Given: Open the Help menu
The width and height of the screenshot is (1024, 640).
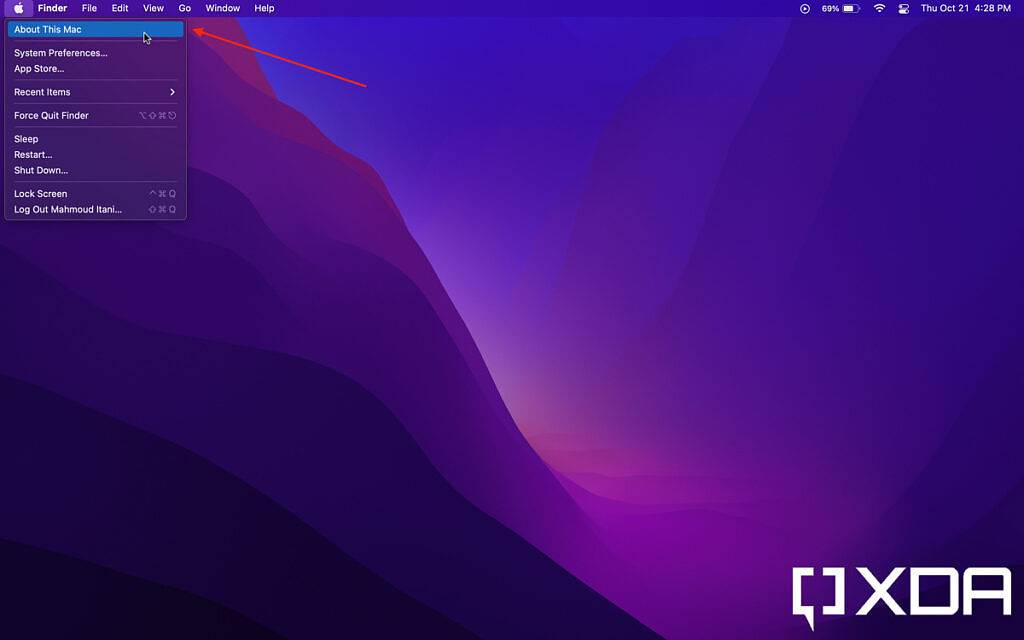Looking at the screenshot, I should (x=263, y=8).
